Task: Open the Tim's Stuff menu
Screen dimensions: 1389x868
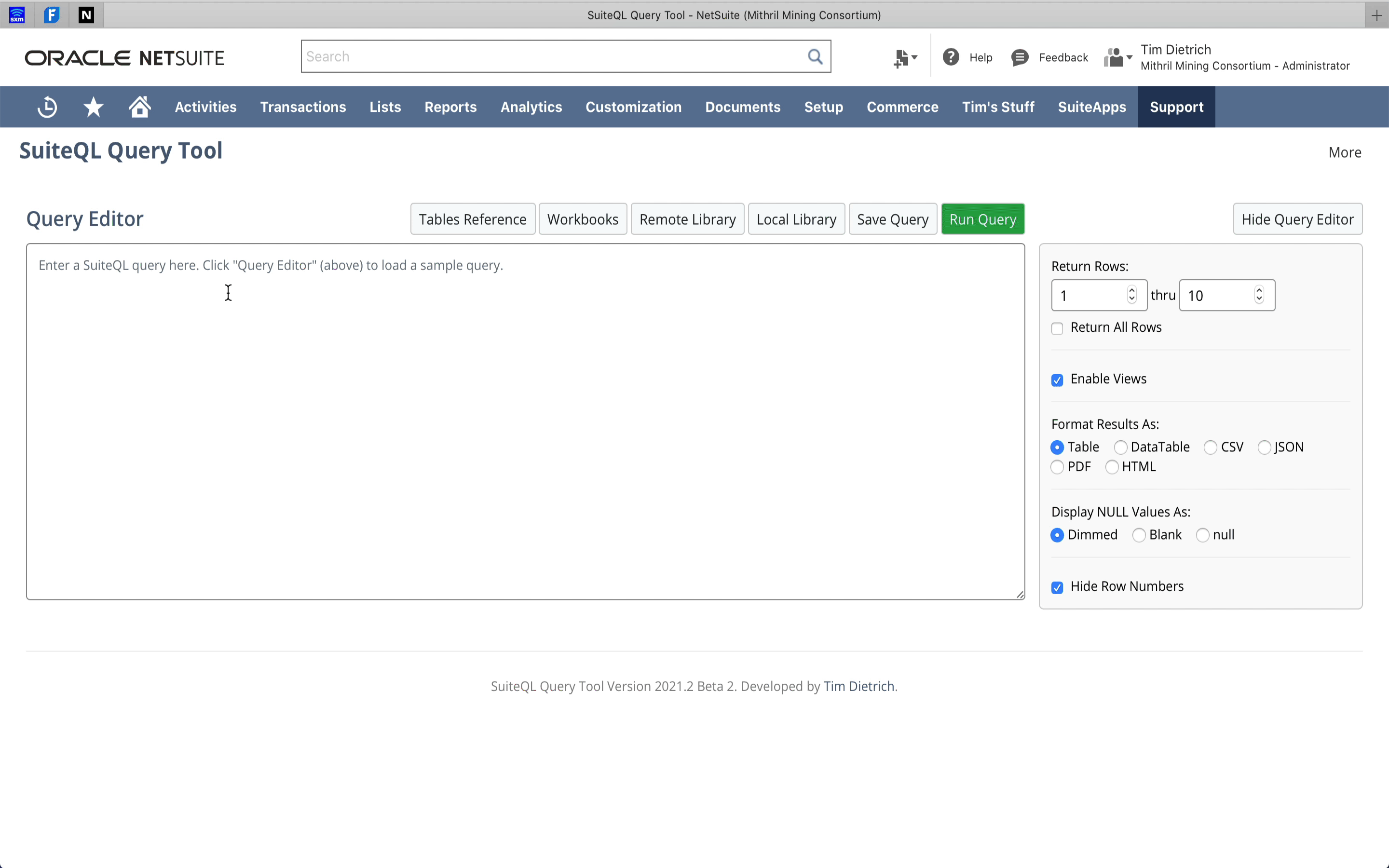Action: pos(998,107)
